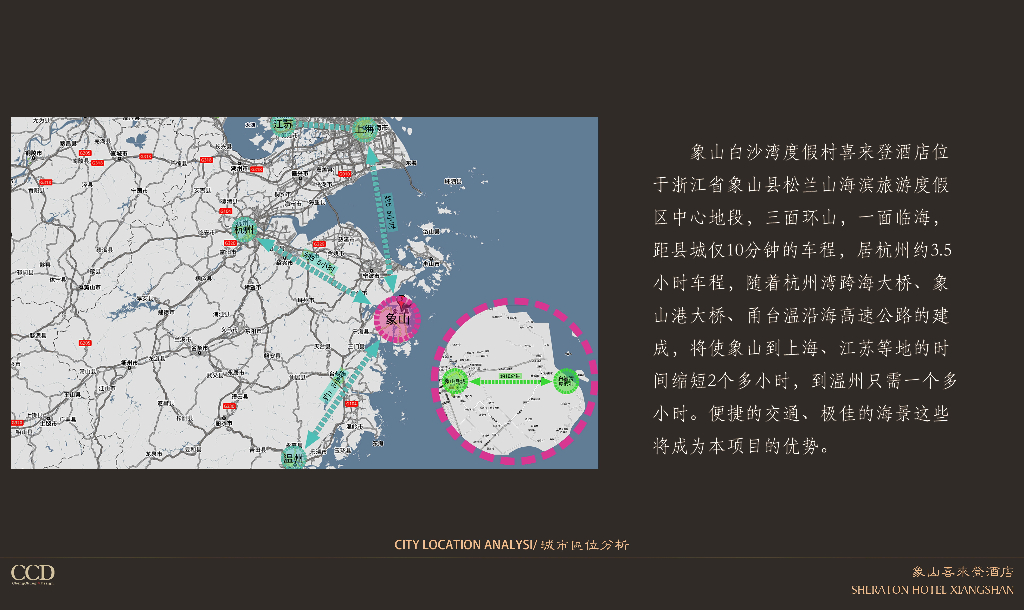
Task: Click the pink Xiangshan (象山) location marker
Action: pyautogui.click(x=397, y=319)
